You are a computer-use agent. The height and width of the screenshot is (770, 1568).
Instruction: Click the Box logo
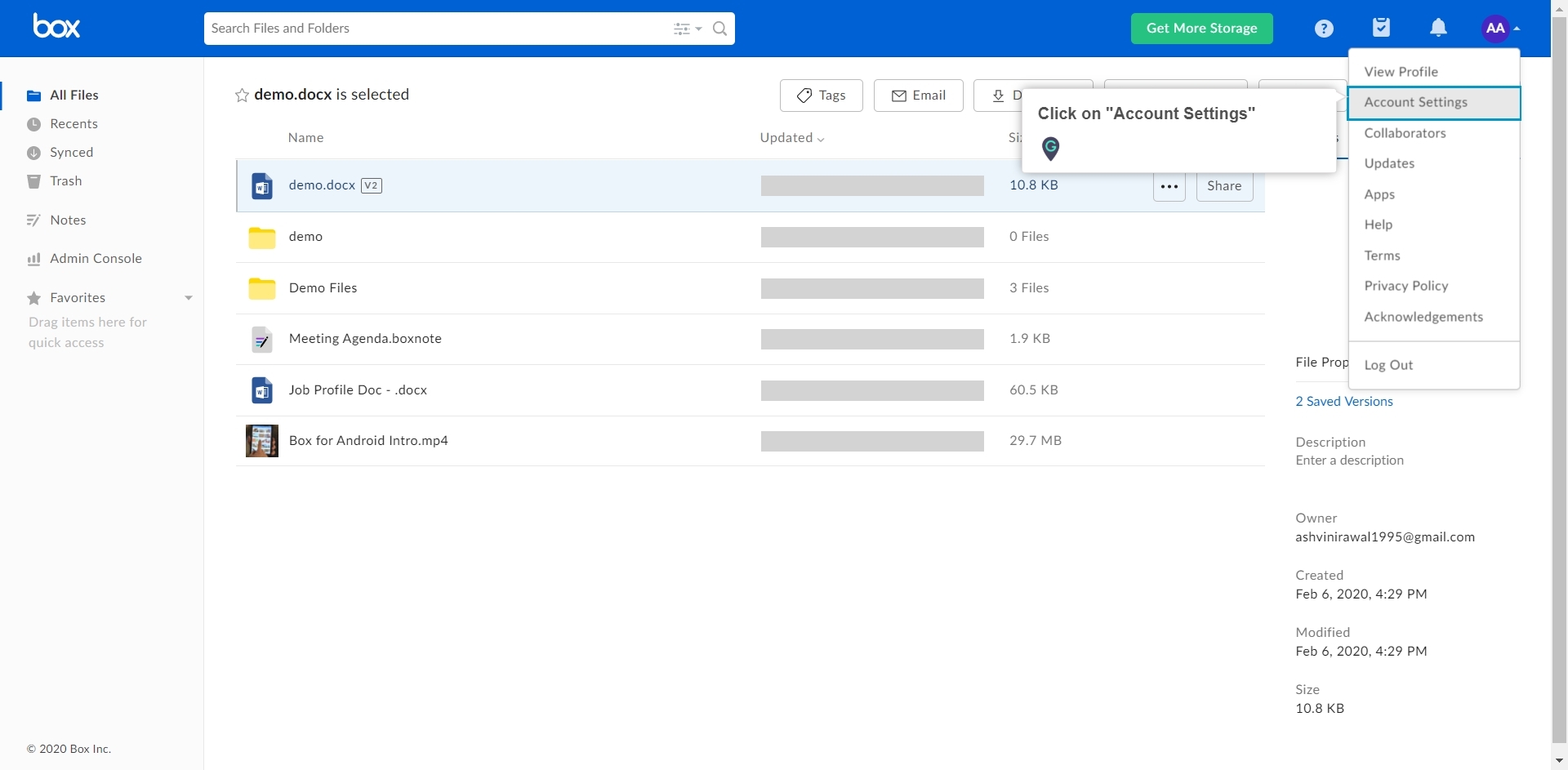(56, 26)
